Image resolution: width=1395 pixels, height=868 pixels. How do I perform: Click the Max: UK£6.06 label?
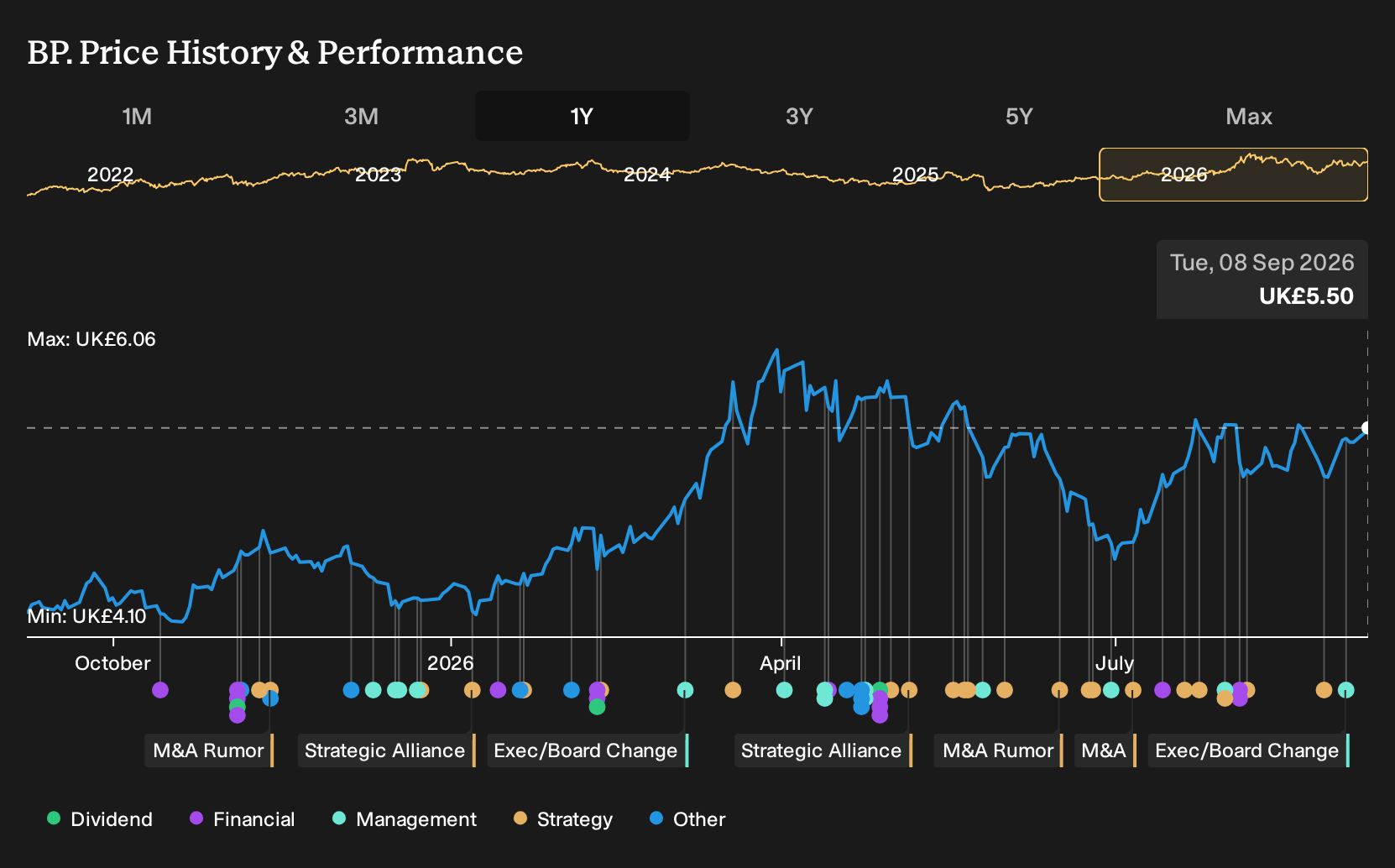click(91, 339)
